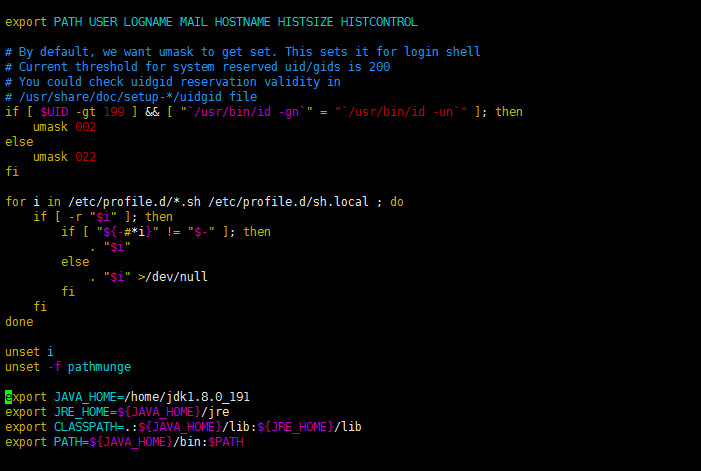The width and height of the screenshot is (701, 471).
Task: Click the value '199' in the if line
Action: [114, 112]
